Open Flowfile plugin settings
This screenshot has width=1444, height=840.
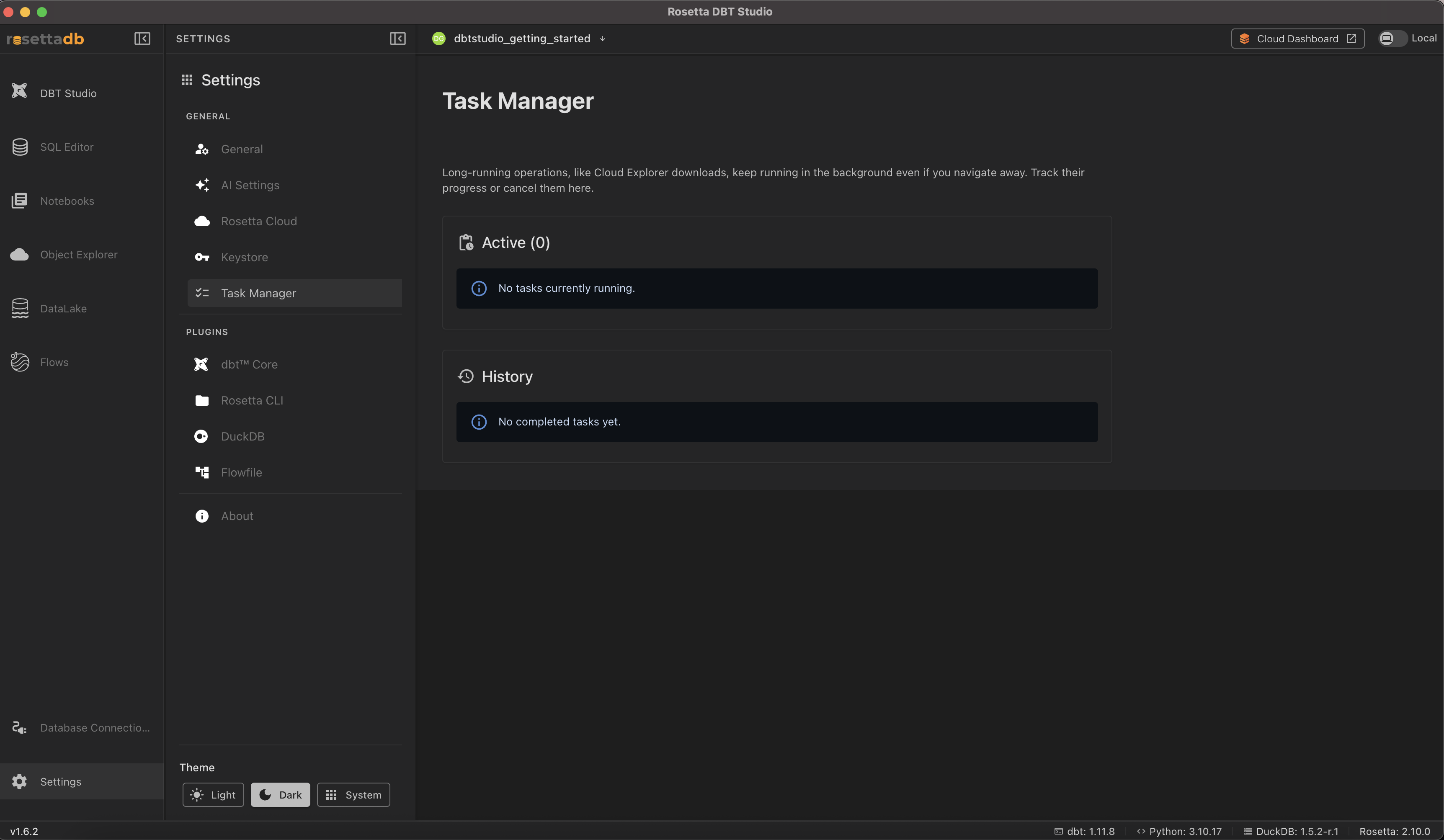(x=294, y=472)
